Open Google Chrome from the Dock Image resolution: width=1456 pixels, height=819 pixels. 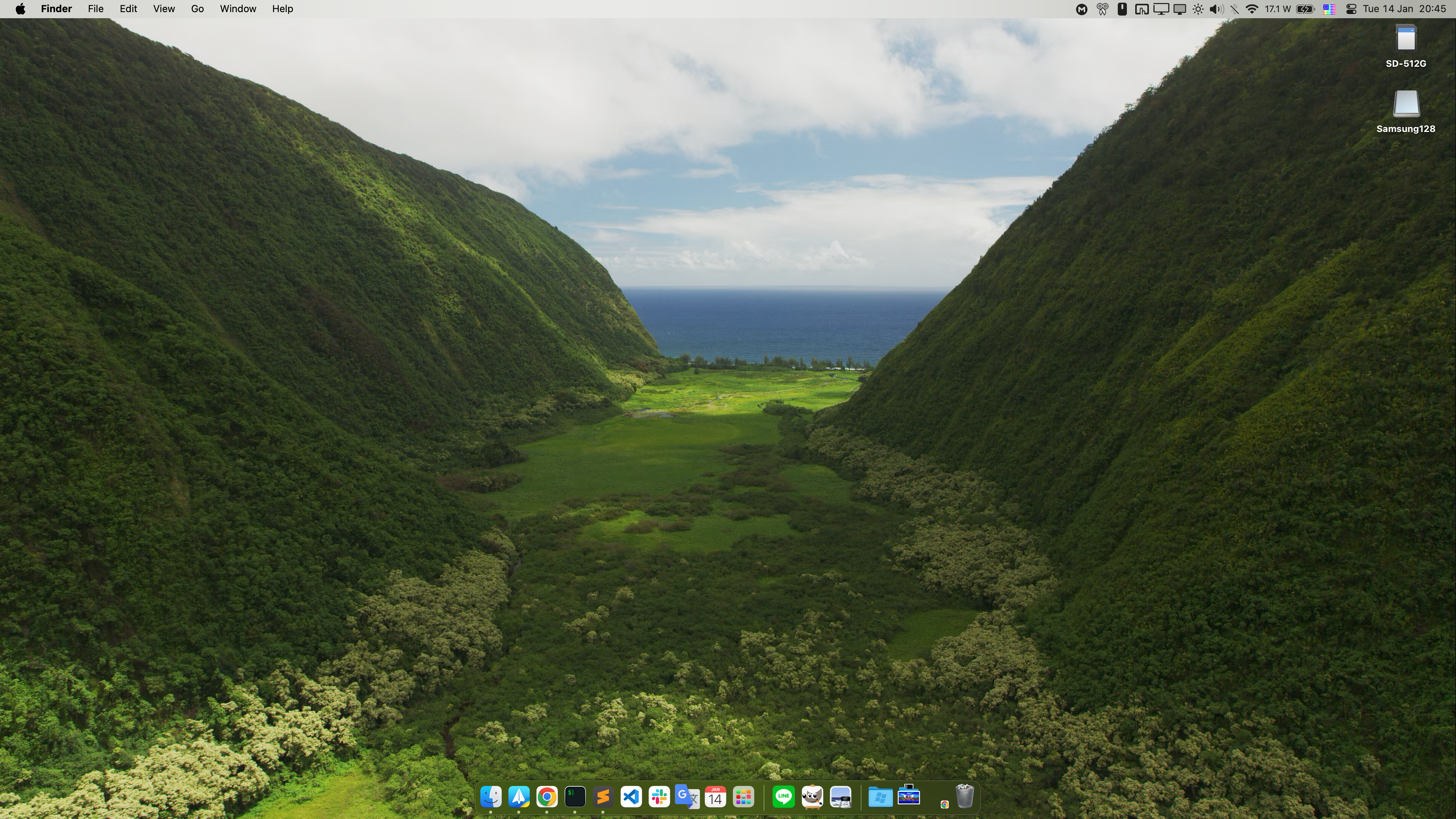pos(546,797)
